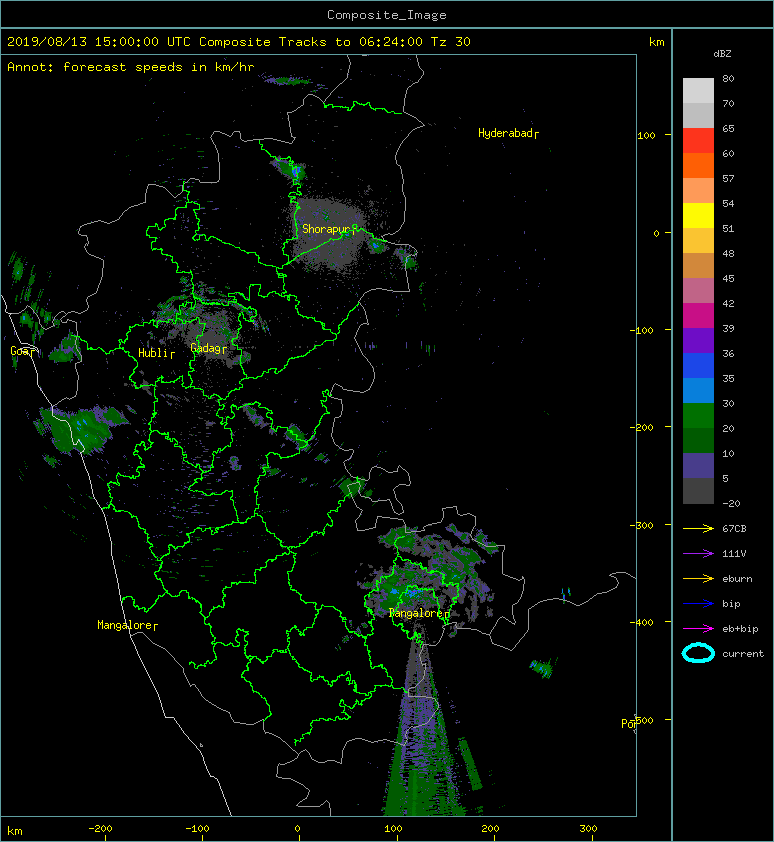Pick the brown 45–48 dBZ swatch
Image resolution: width=774 pixels, height=842 pixels.
click(698, 265)
